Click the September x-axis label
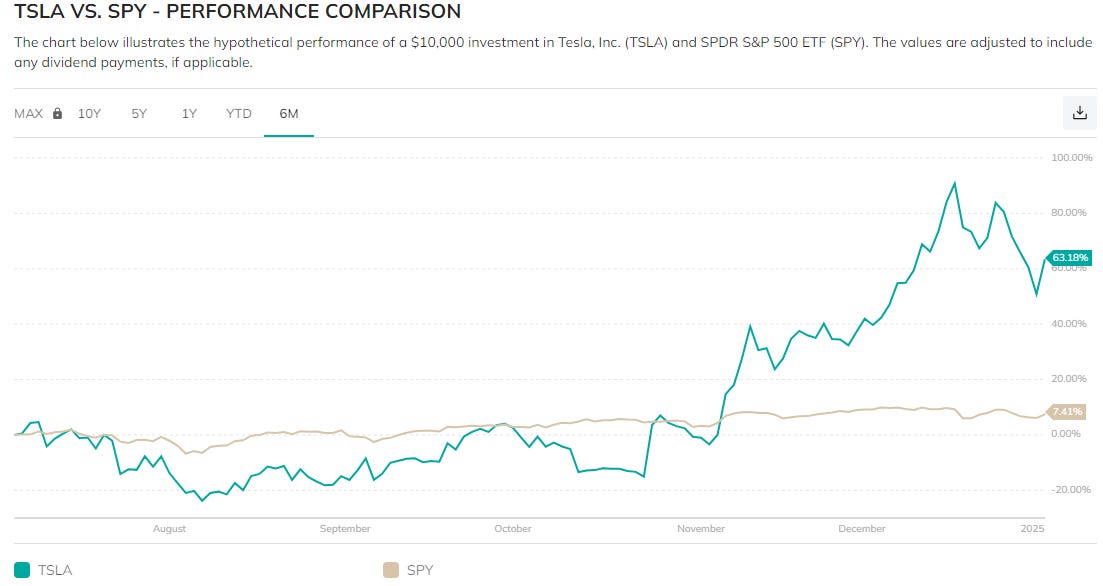The height and width of the screenshot is (586, 1103). 345,528
